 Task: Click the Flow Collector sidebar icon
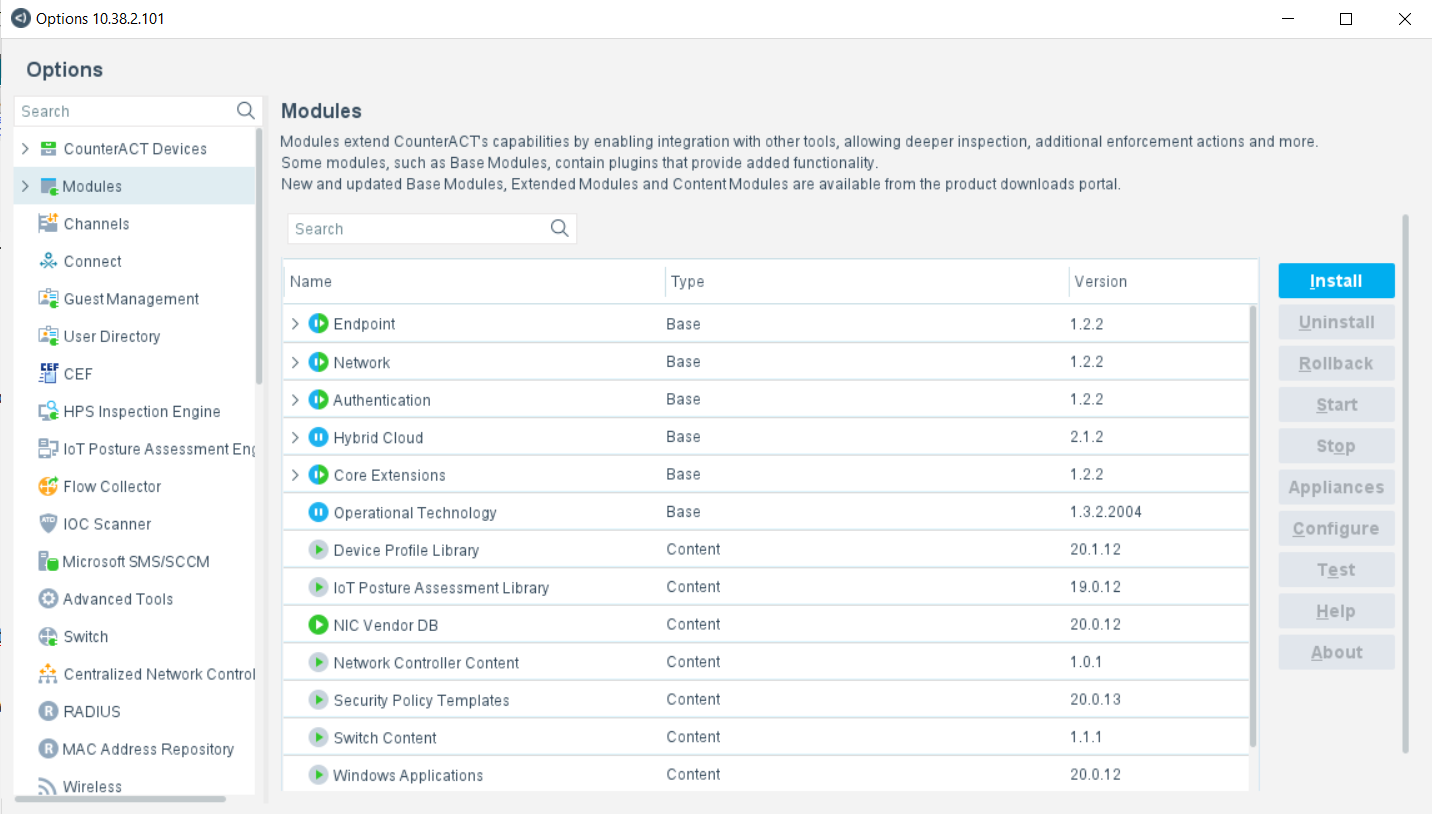(x=48, y=487)
